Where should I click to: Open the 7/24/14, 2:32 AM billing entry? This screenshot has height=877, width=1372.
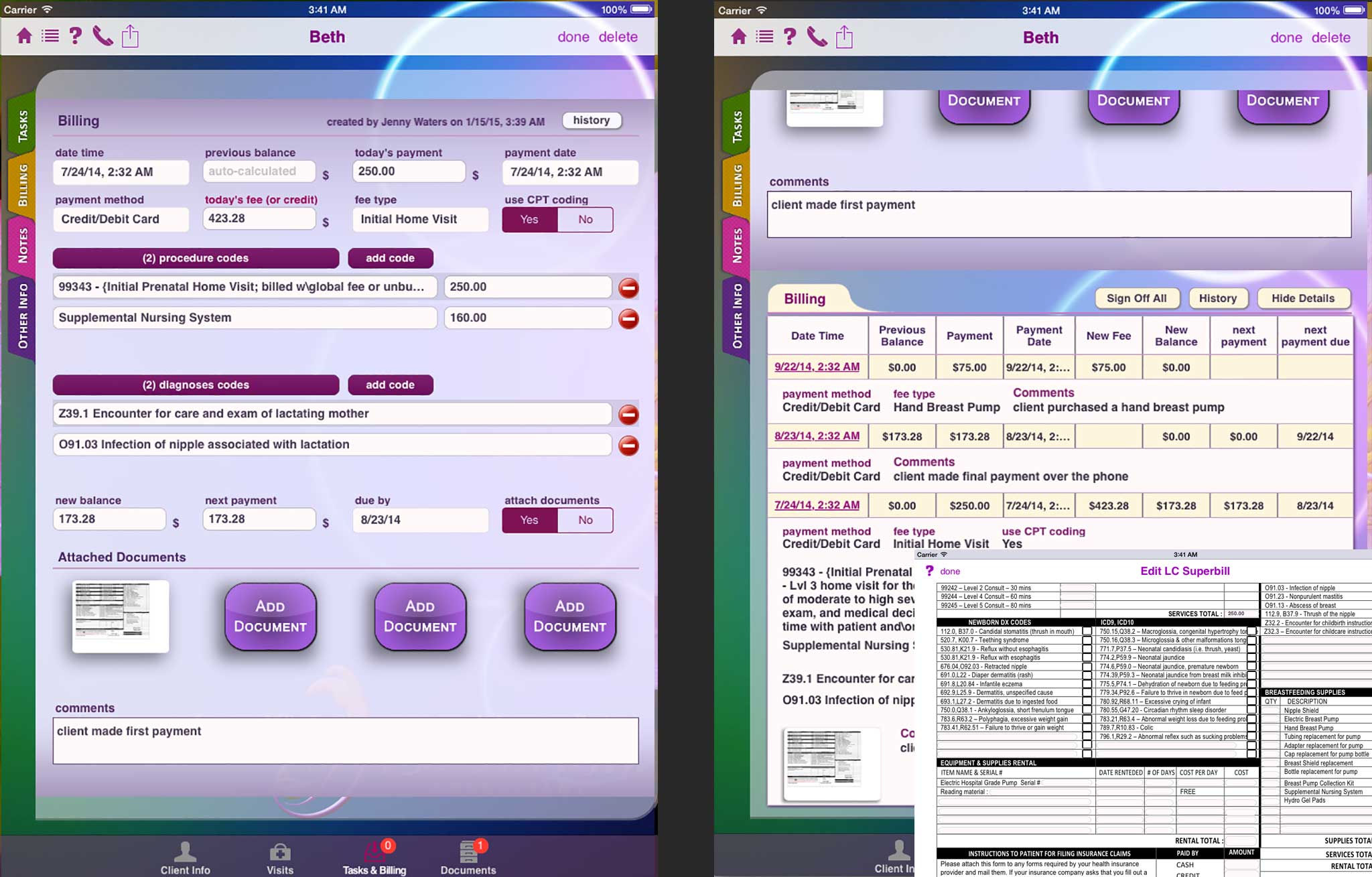[x=817, y=504]
